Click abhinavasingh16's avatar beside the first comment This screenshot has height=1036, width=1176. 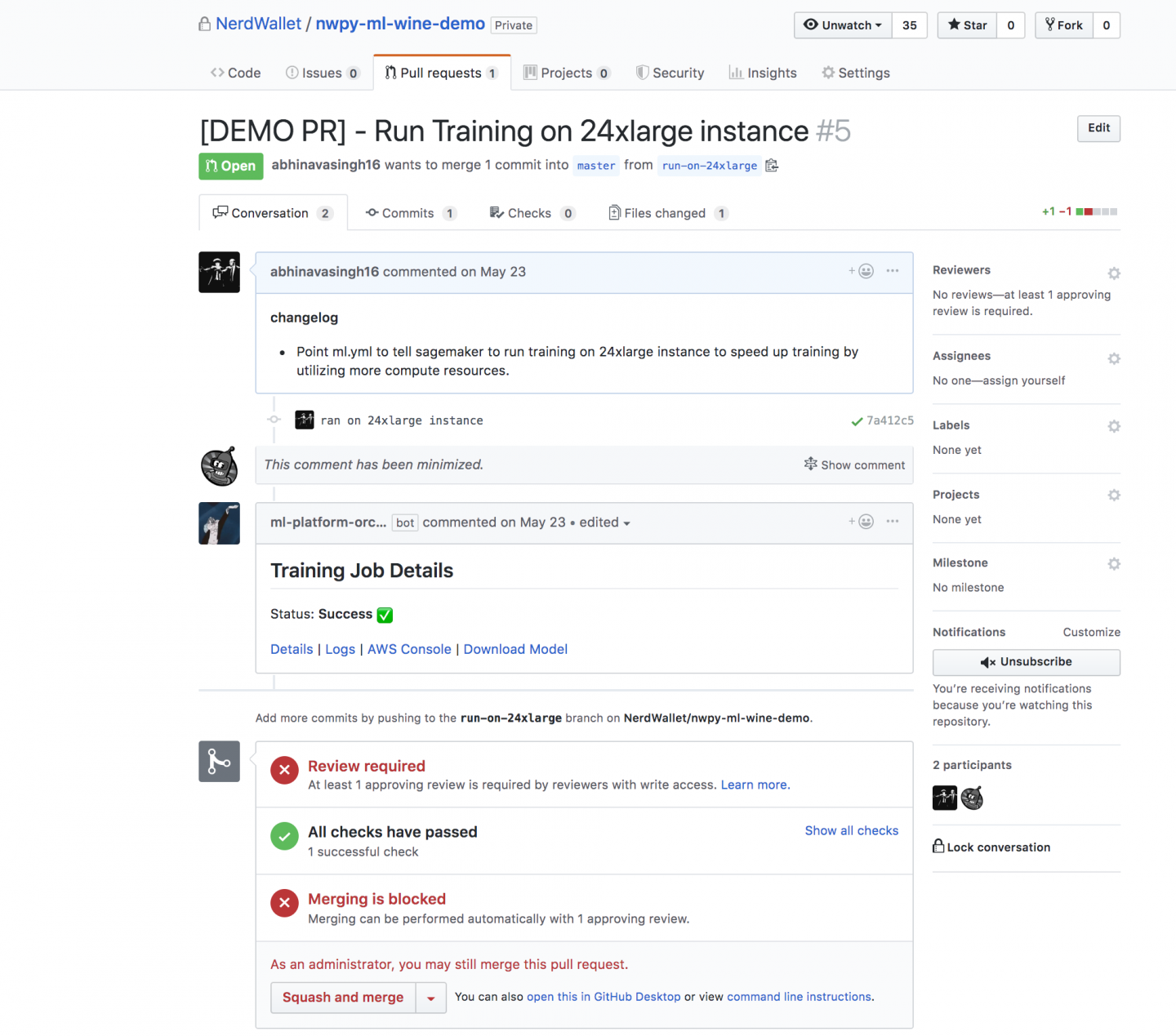click(219, 272)
